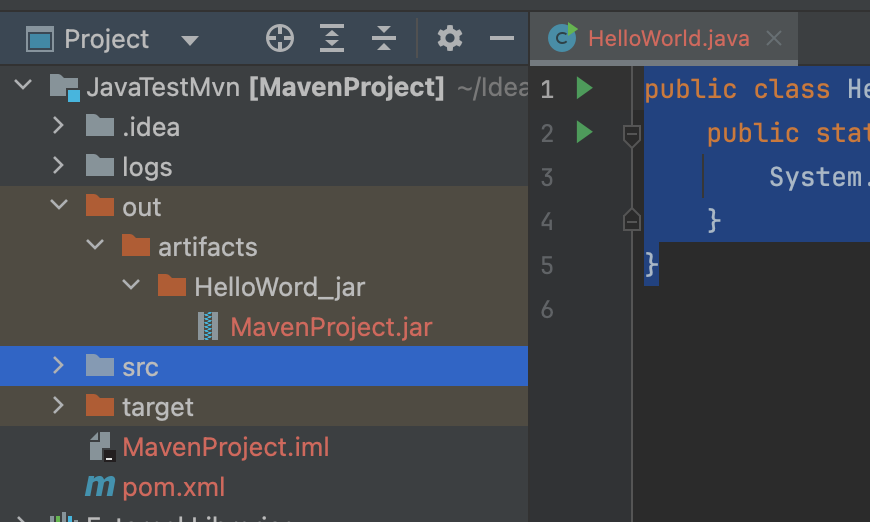Select the target folder row
The height and width of the screenshot is (522, 870).
(264, 406)
